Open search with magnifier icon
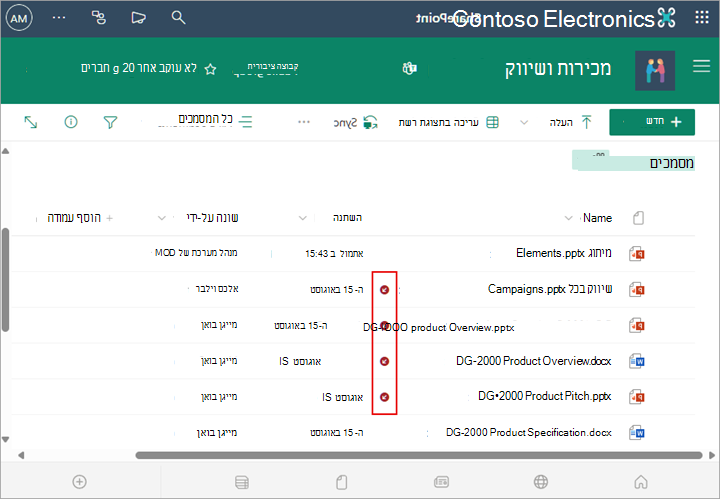Screen dimensions: 720x499 coord(178,18)
